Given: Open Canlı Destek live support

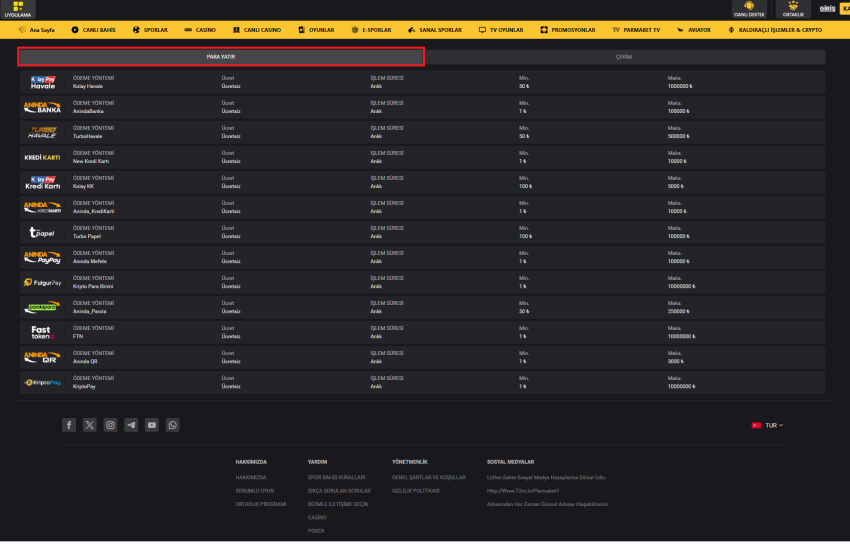Looking at the screenshot, I should click(x=749, y=9).
